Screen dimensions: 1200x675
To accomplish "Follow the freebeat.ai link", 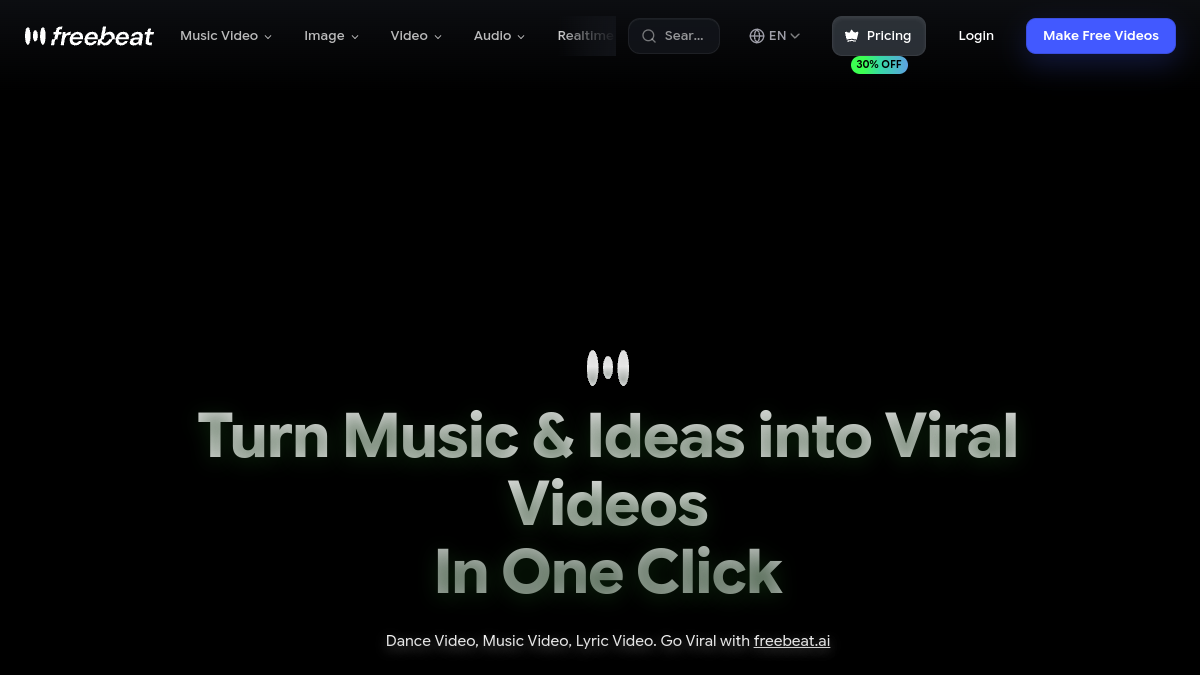I will (x=792, y=641).
